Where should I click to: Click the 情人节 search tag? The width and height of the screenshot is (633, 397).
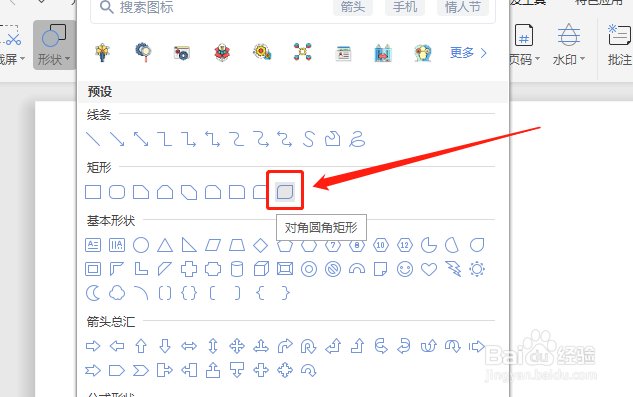pyautogui.click(x=463, y=7)
